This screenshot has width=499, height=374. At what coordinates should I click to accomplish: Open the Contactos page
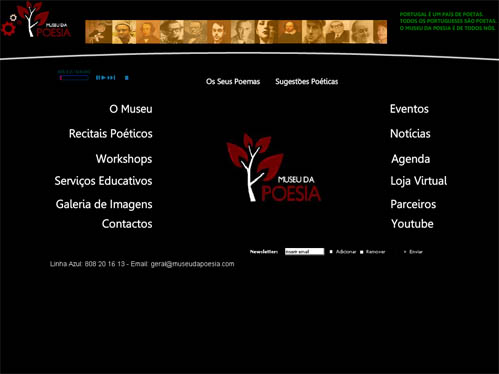point(127,224)
